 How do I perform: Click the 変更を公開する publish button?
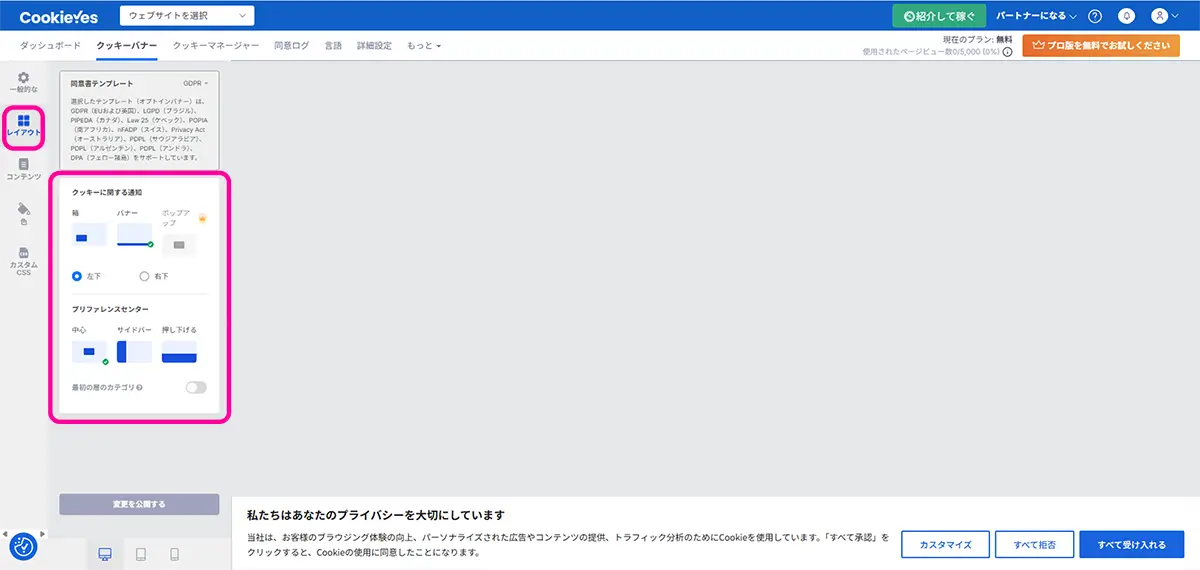139,504
